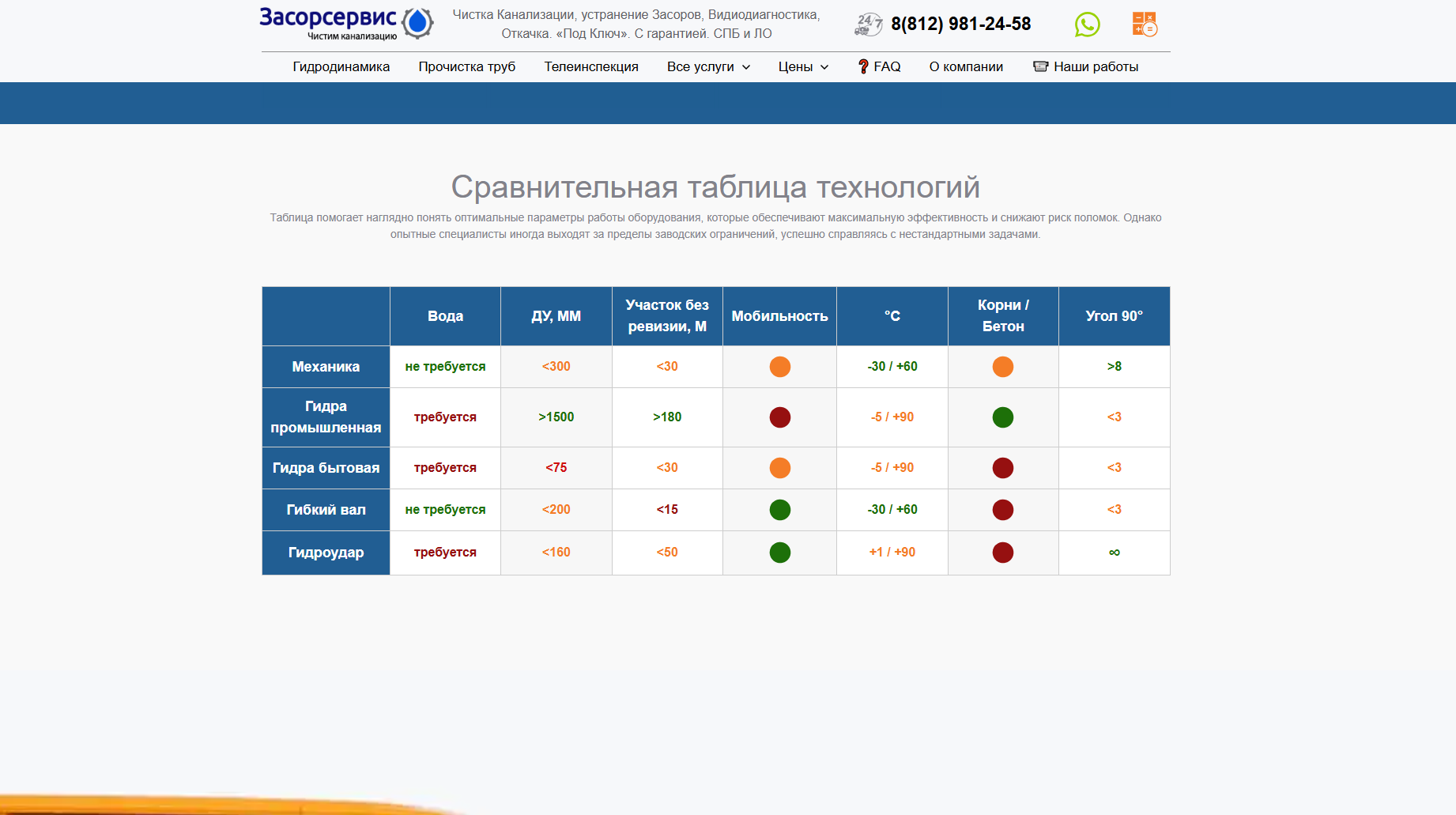Click the +1 / +90 temperature value
Image resolution: width=1456 pixels, height=815 pixels.
892,553
